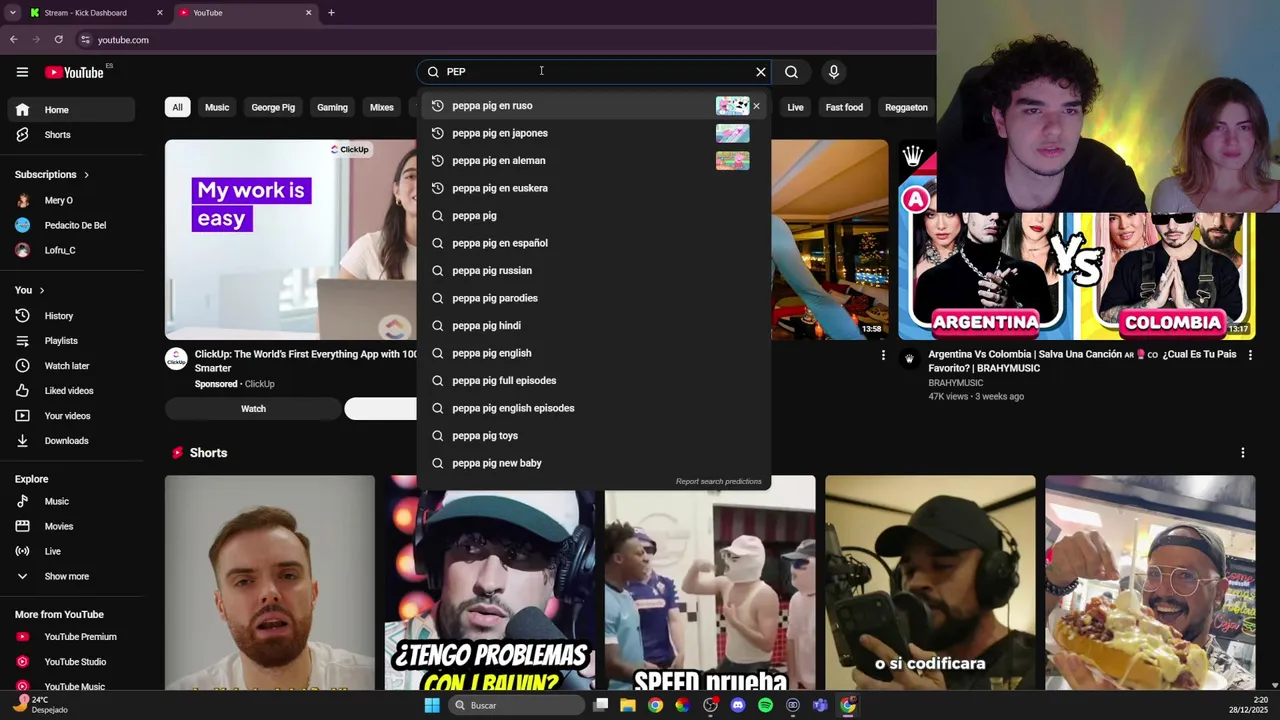Expand the Subscriptions section arrow
This screenshot has height=720, width=1280.
pos(86,175)
